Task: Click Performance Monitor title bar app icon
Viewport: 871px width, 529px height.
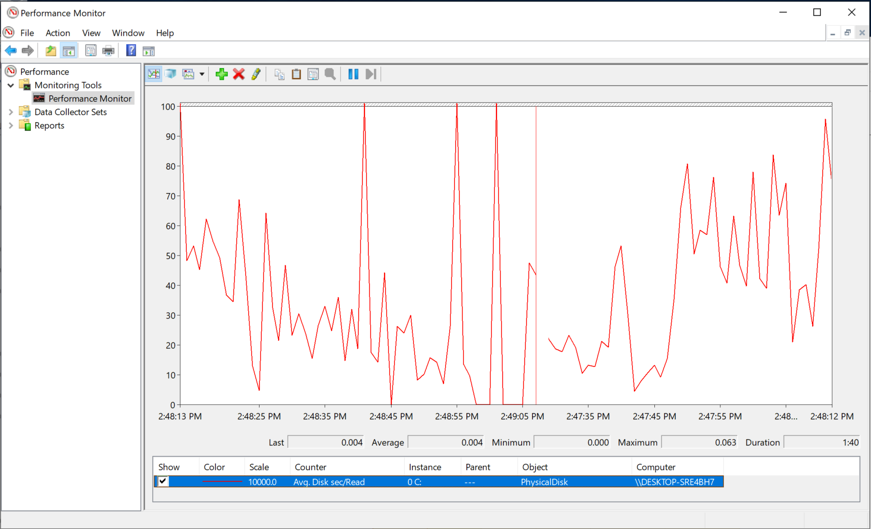Action: tap(12, 12)
